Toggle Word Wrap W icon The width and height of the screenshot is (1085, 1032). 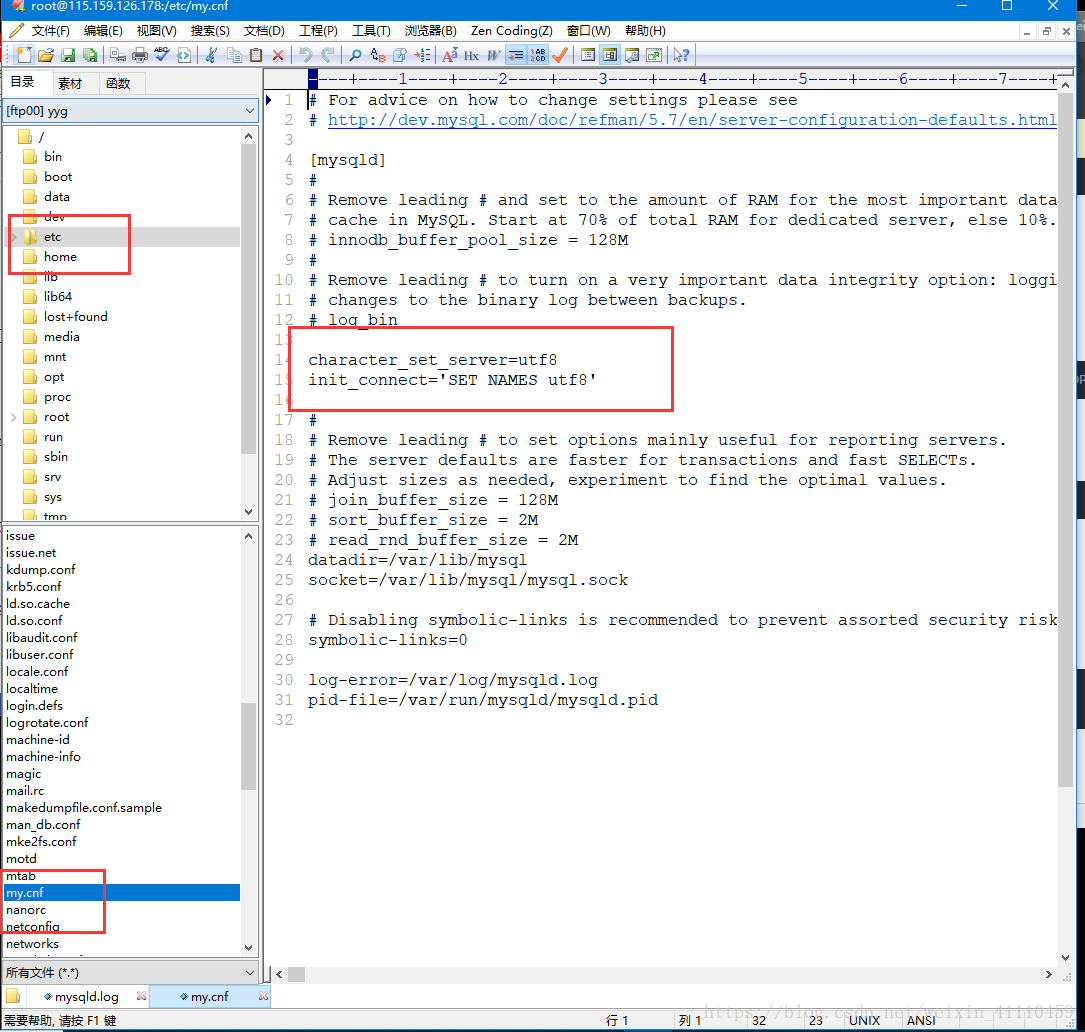click(x=493, y=55)
